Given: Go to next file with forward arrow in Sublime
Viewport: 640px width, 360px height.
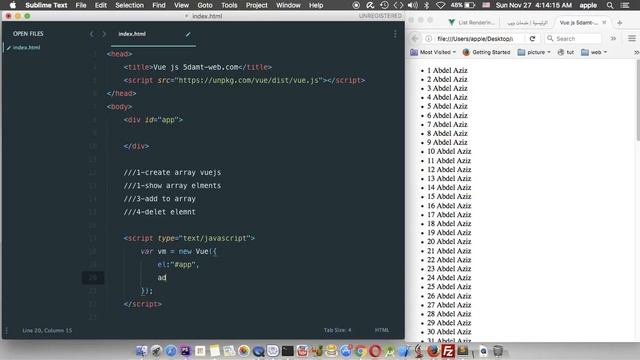Looking at the screenshot, I should pyautogui.click(x=104, y=34).
